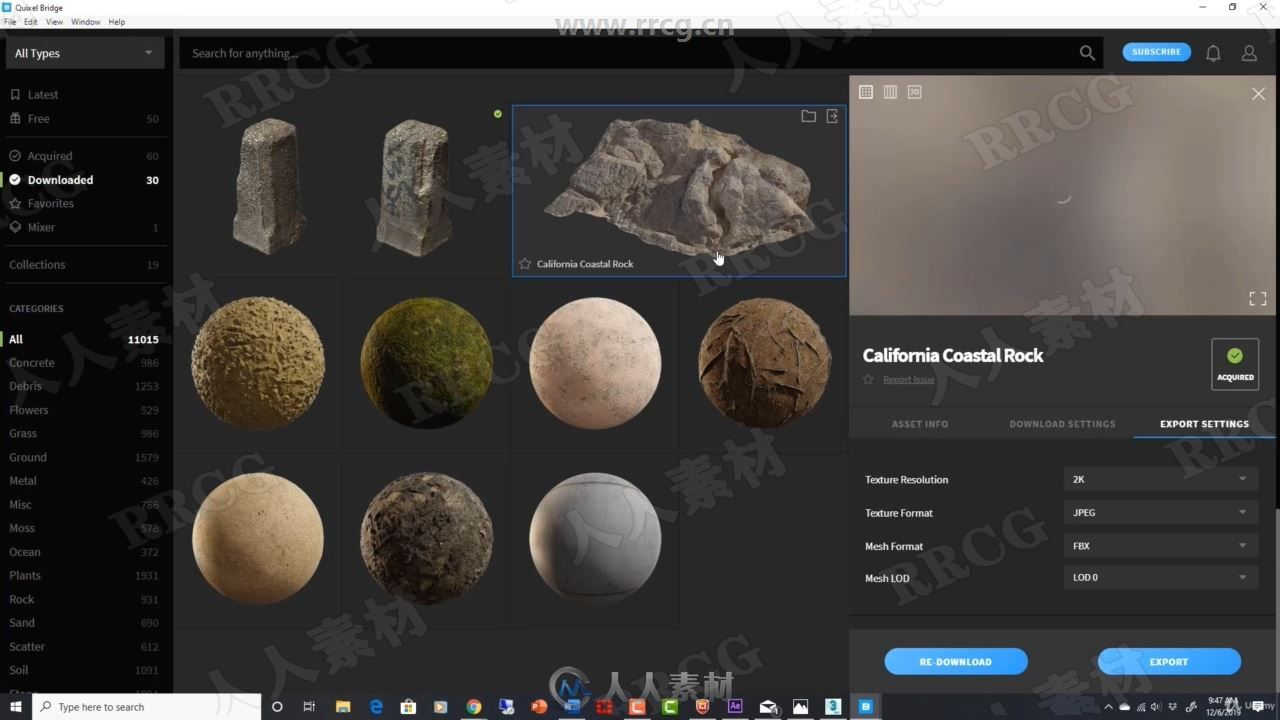Click export icon on California Coastal Rock card
1280x720 pixels.
[832, 116]
